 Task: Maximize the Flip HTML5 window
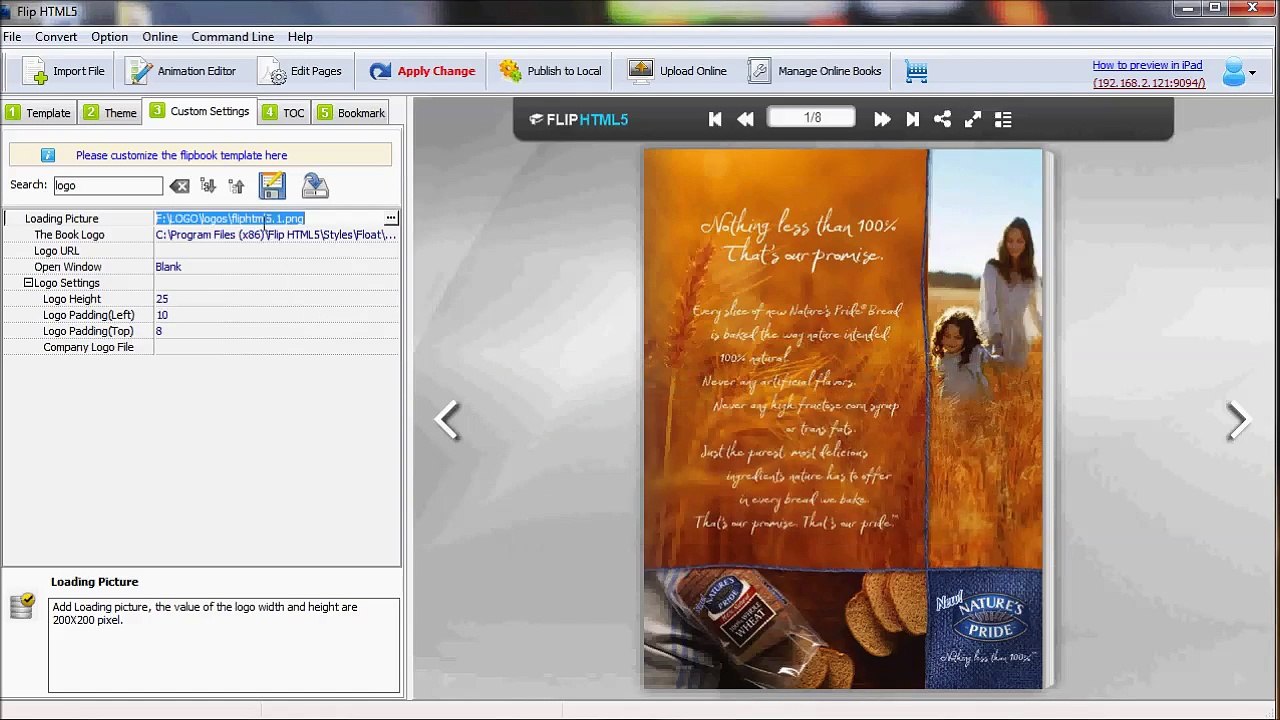click(1215, 9)
